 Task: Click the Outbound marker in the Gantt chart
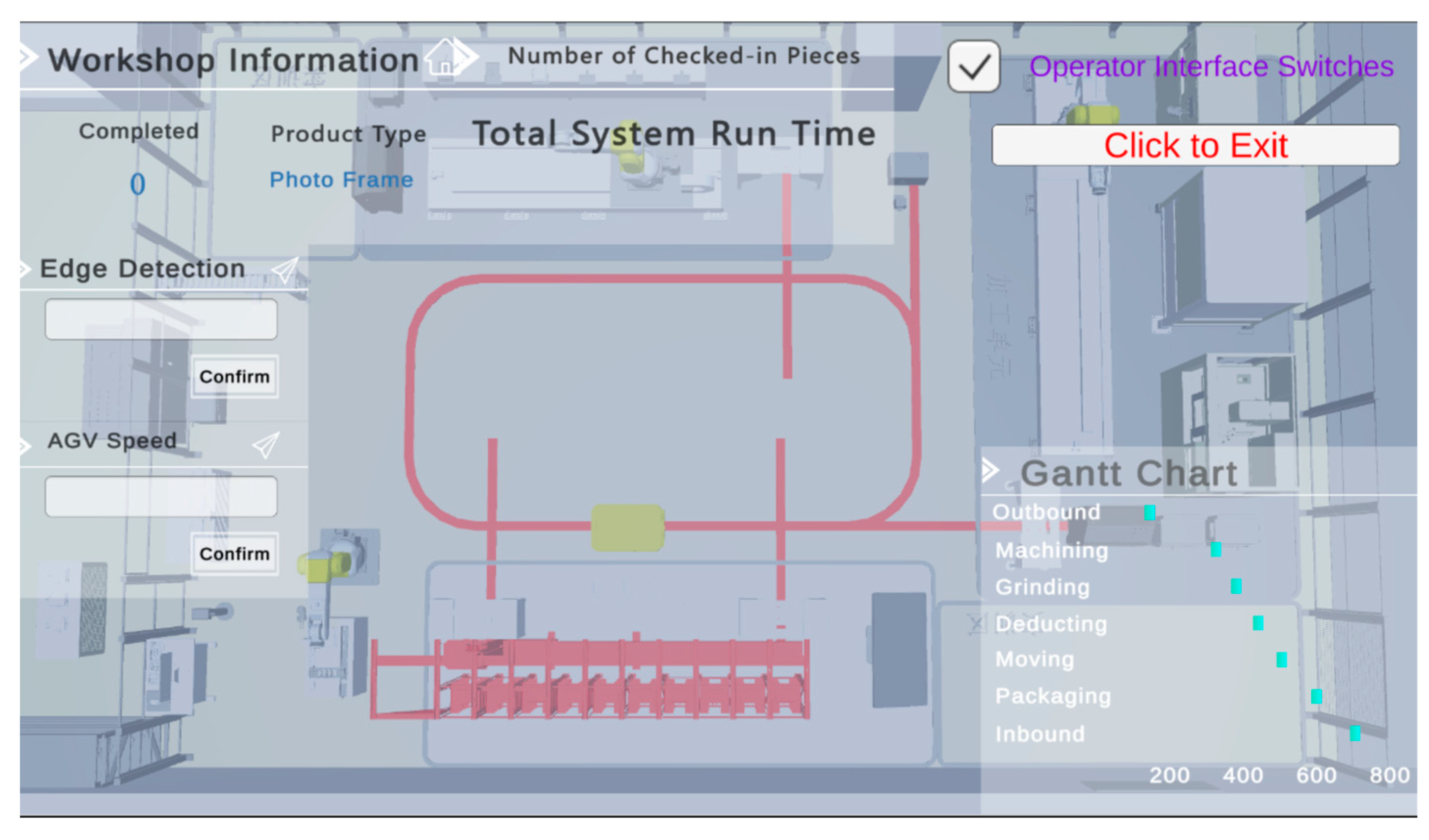pyautogui.click(x=1149, y=512)
